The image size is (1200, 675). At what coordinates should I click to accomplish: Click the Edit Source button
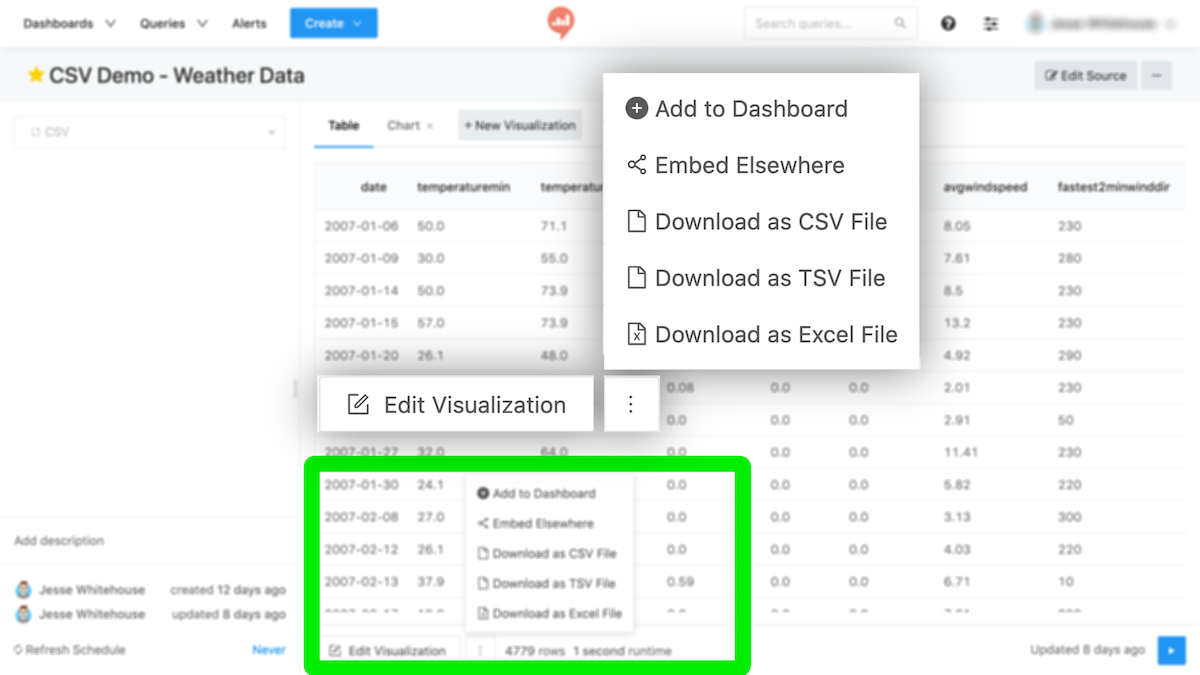[1085, 75]
